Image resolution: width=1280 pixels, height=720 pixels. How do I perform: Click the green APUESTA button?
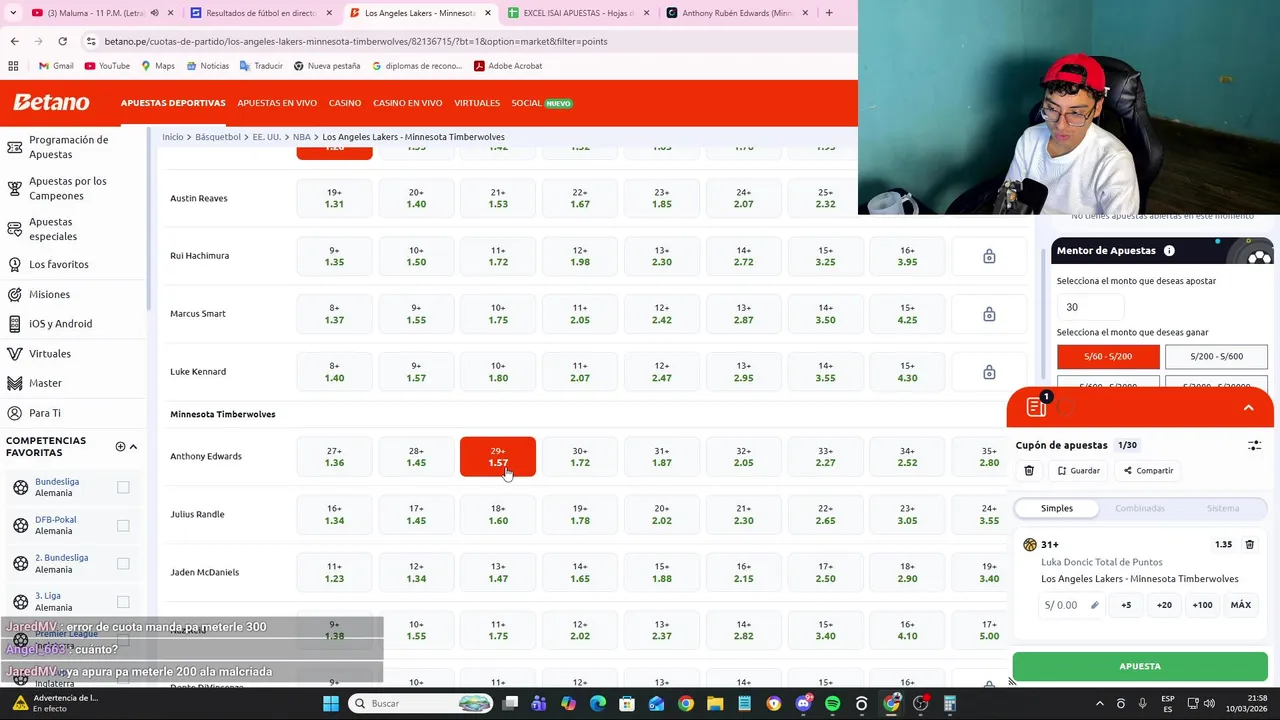pos(1140,666)
